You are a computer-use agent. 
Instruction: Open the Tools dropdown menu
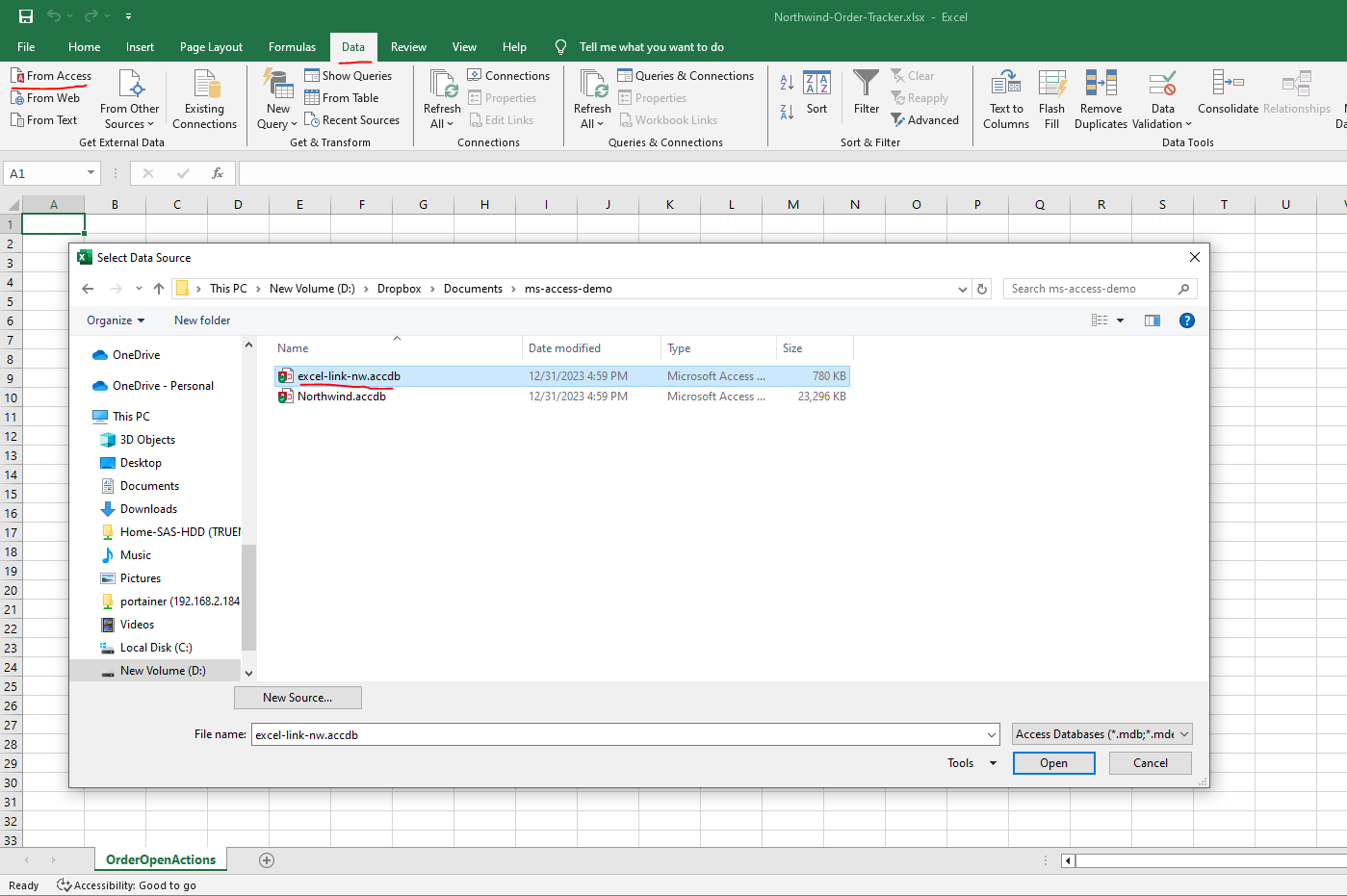(971, 763)
